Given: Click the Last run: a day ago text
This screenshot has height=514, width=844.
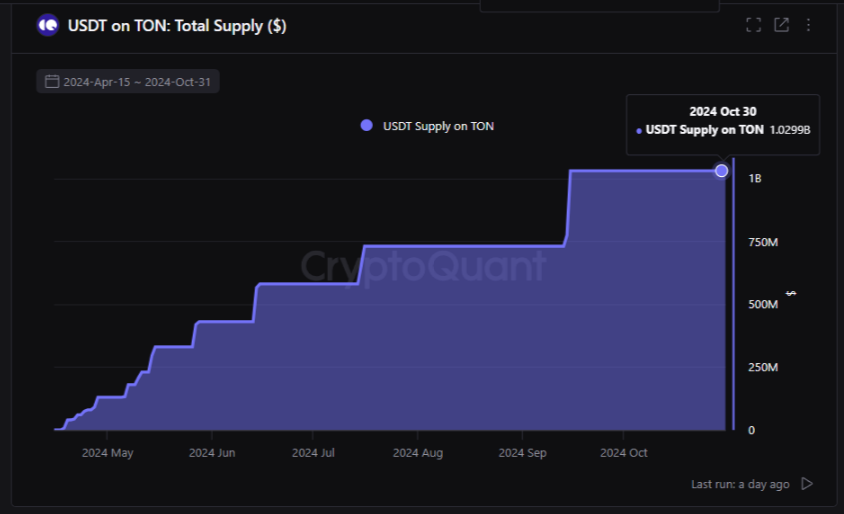Looking at the screenshot, I should (740, 484).
